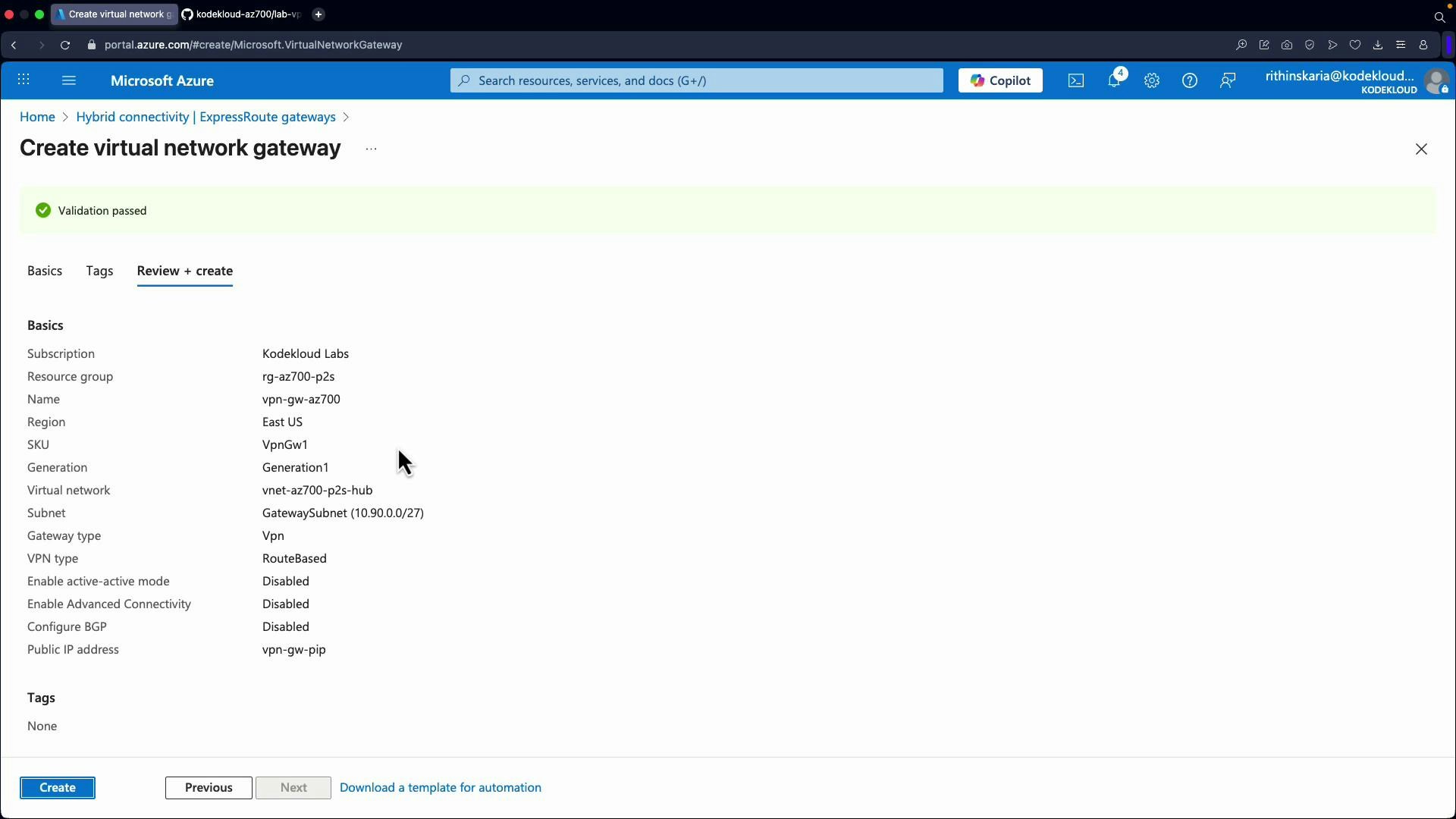Open browser downloads

point(1378,45)
